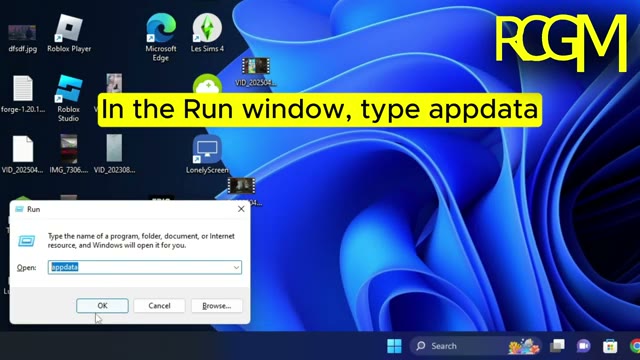This screenshot has height=360, width=640.
Task: Select the green cloud icon below Les Sims 4
Action: tap(207, 84)
